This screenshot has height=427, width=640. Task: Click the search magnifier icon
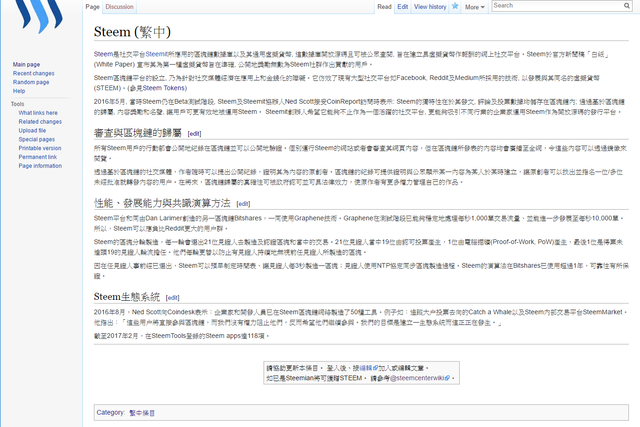pos(626,6)
